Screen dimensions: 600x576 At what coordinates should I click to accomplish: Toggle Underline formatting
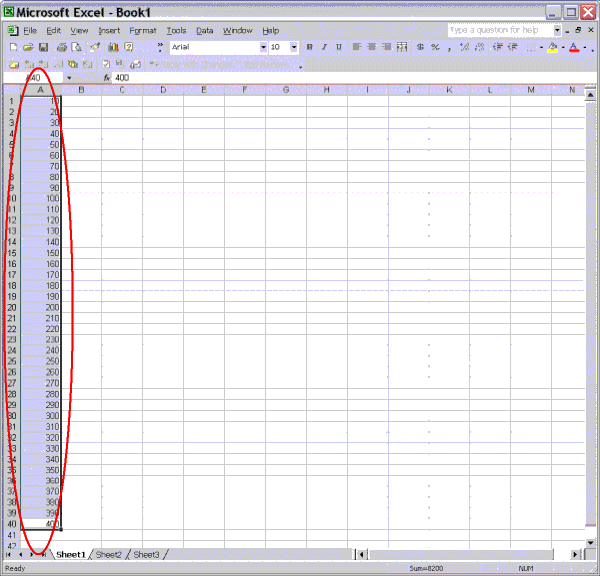(x=338, y=47)
